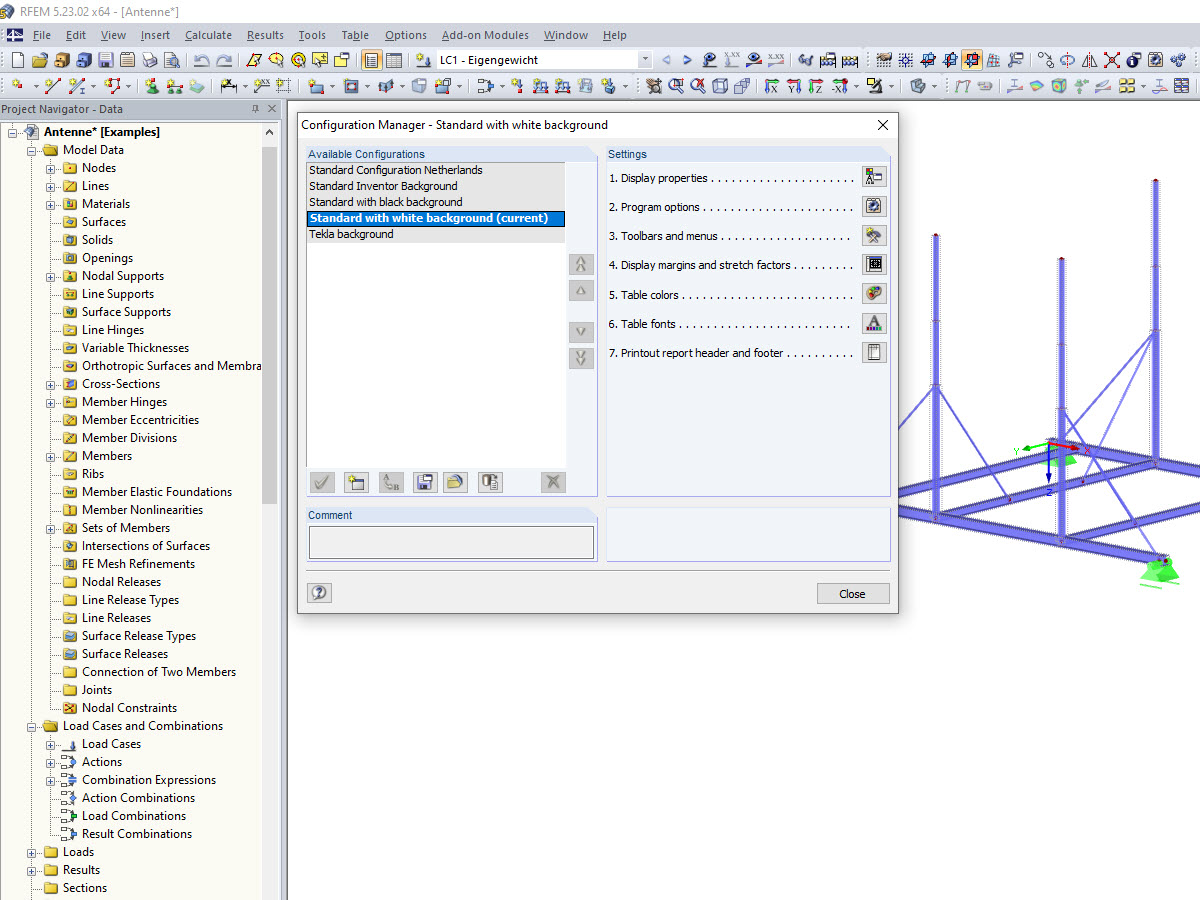This screenshot has width=1200, height=900.
Task: Move configuration to bottom with double-down arrow
Action: coord(581,358)
